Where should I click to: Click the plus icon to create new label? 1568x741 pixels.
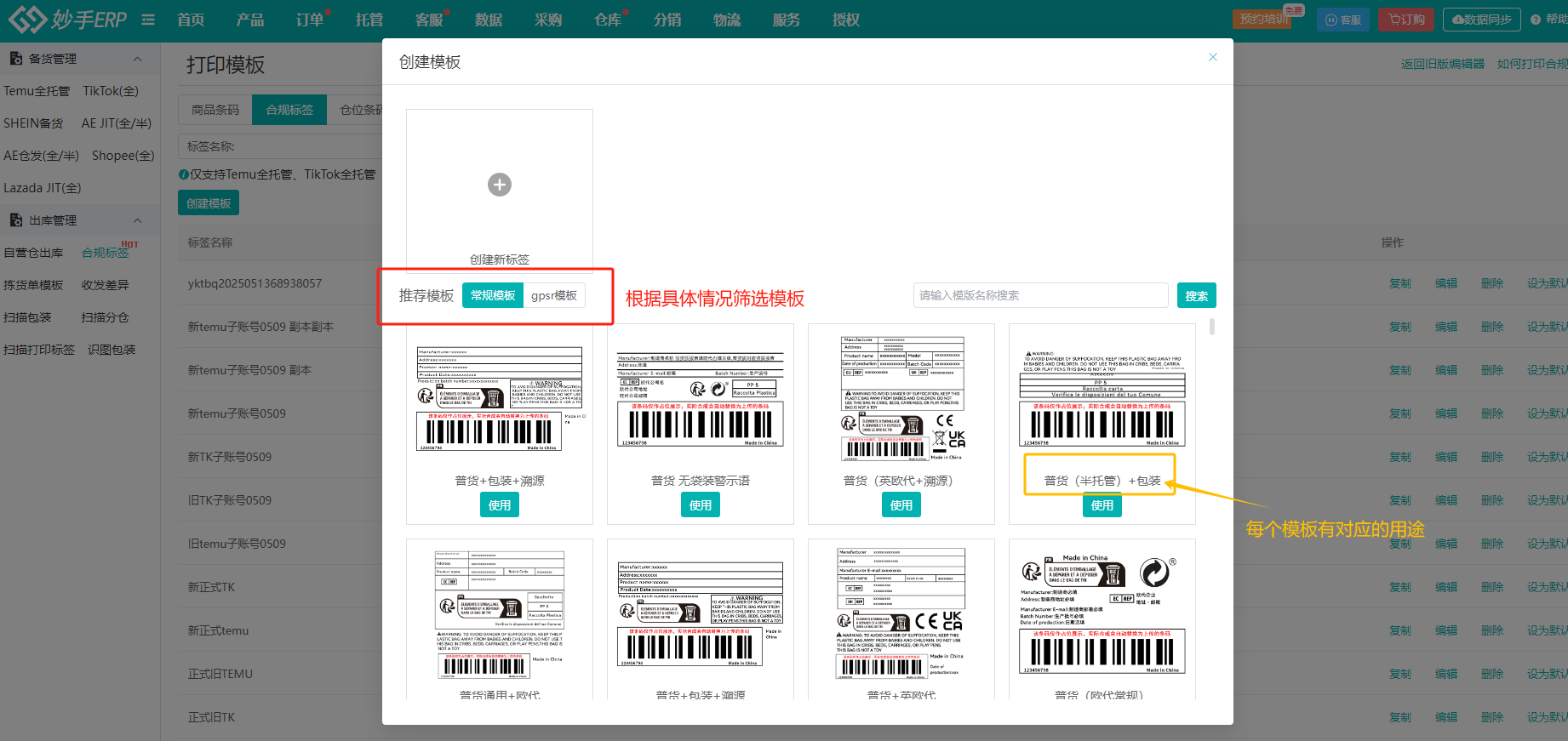pos(500,185)
